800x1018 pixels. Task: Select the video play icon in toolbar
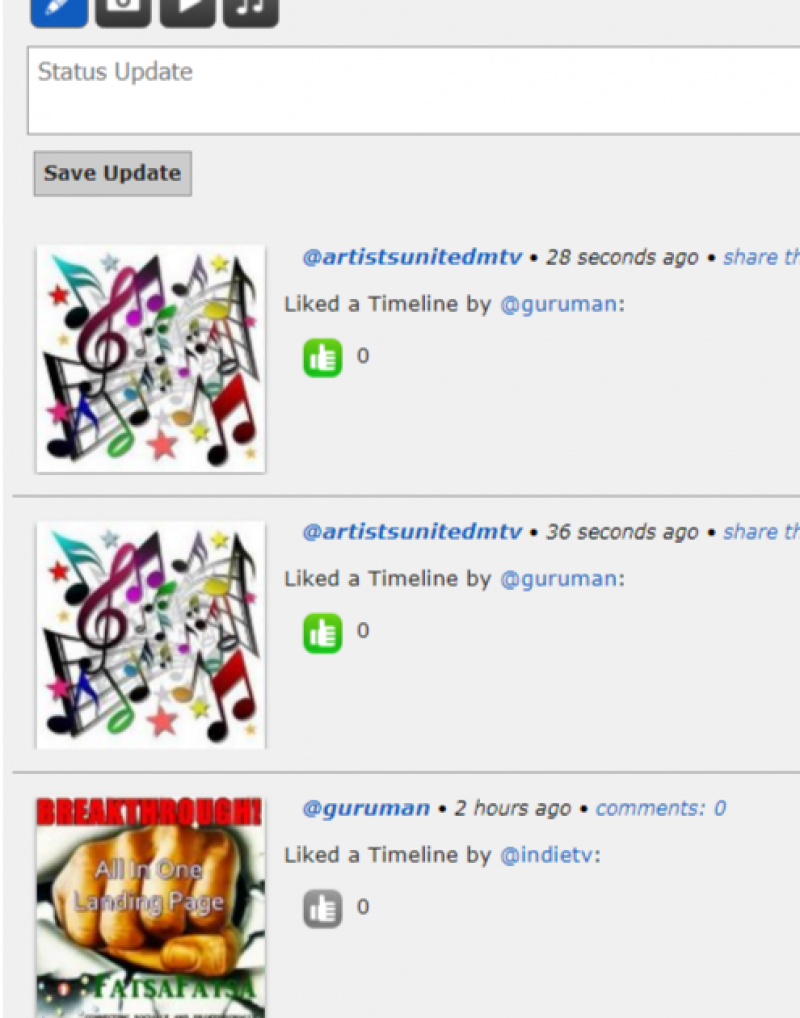pyautogui.click(x=187, y=10)
